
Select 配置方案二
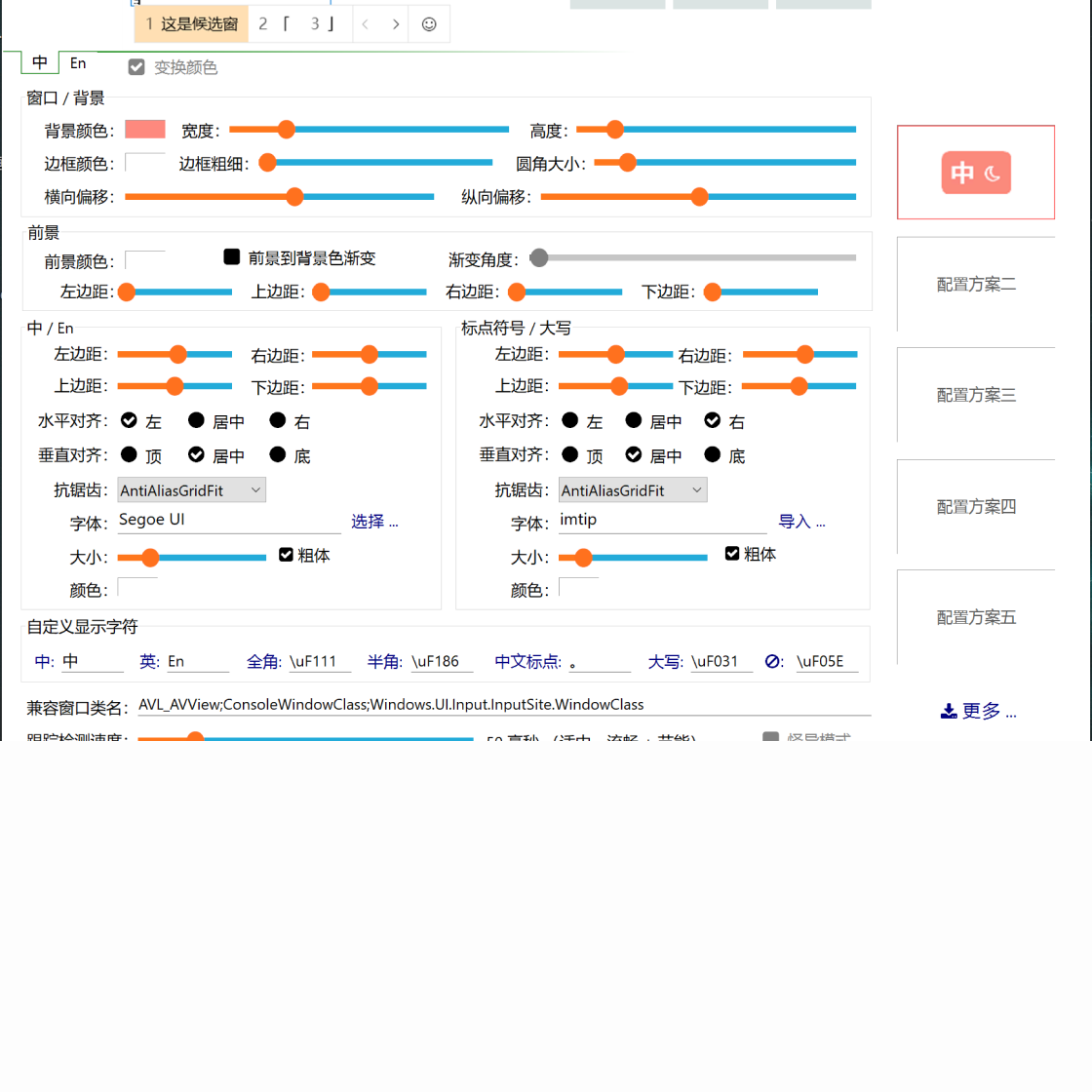[976, 284]
